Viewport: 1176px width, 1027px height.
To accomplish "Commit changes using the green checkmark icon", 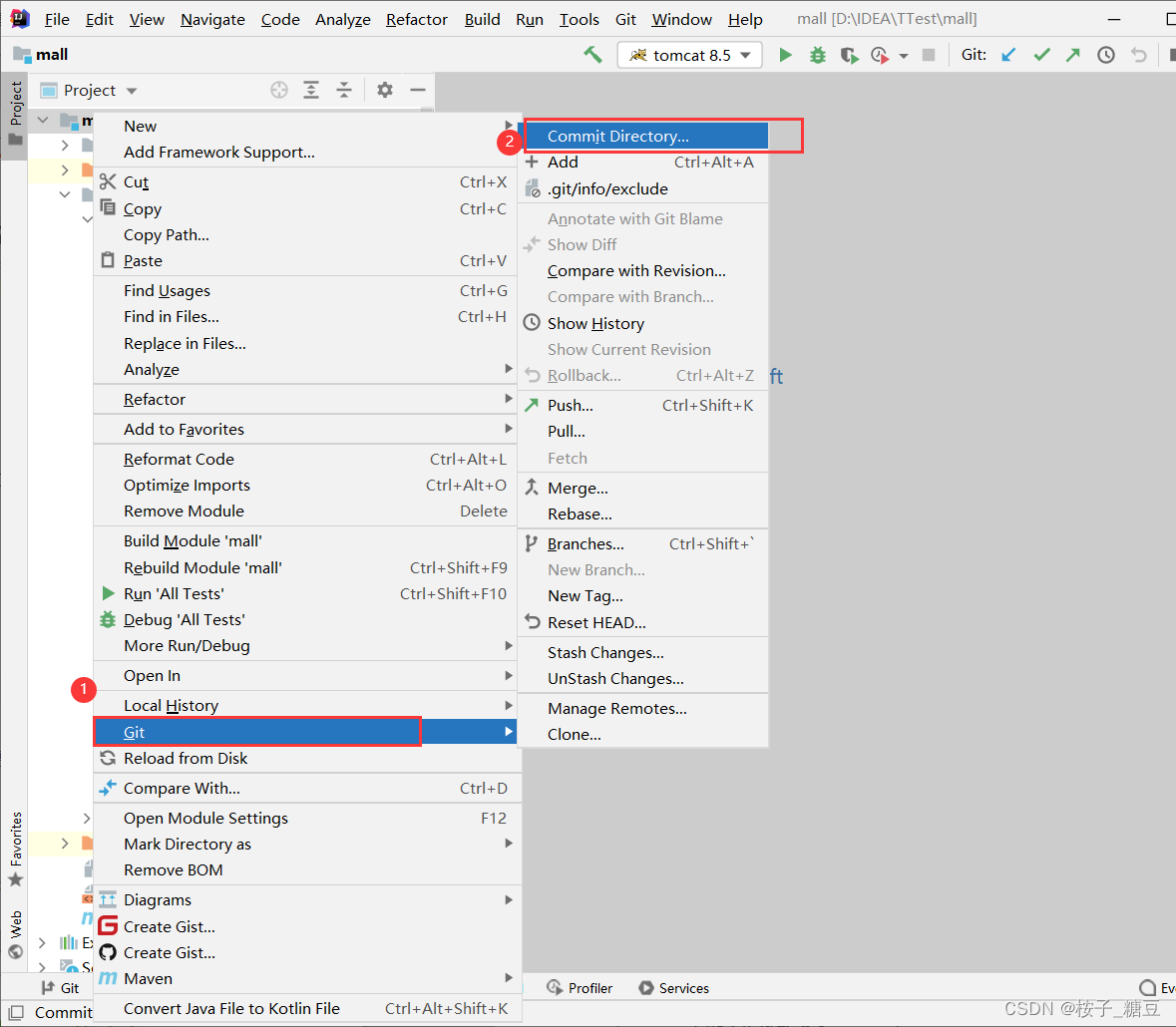I will (x=1041, y=55).
